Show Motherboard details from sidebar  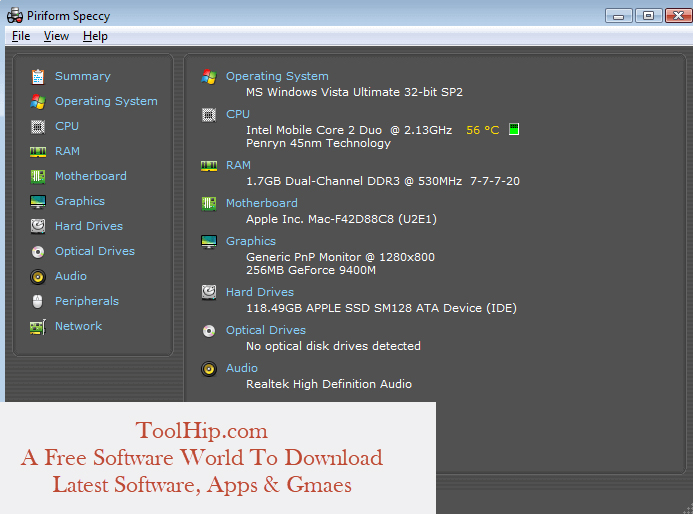(91, 176)
